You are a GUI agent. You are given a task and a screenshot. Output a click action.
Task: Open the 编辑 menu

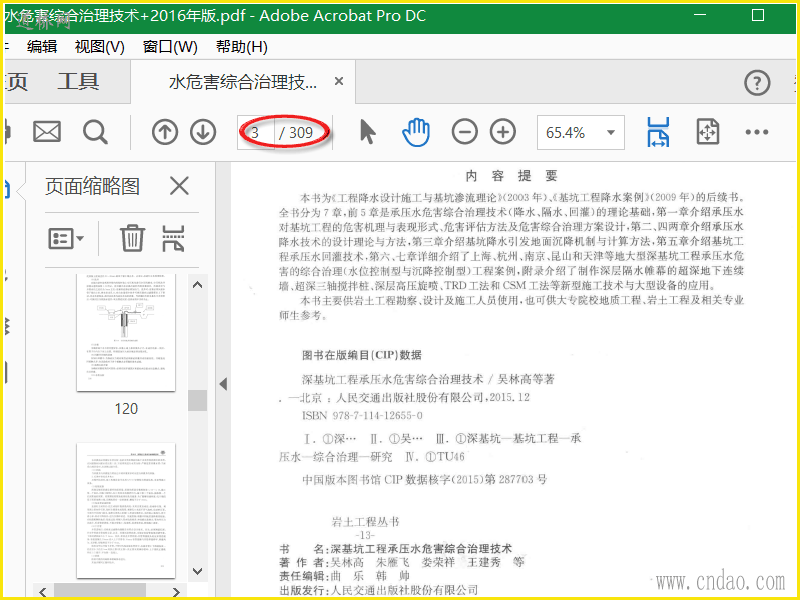[42, 47]
